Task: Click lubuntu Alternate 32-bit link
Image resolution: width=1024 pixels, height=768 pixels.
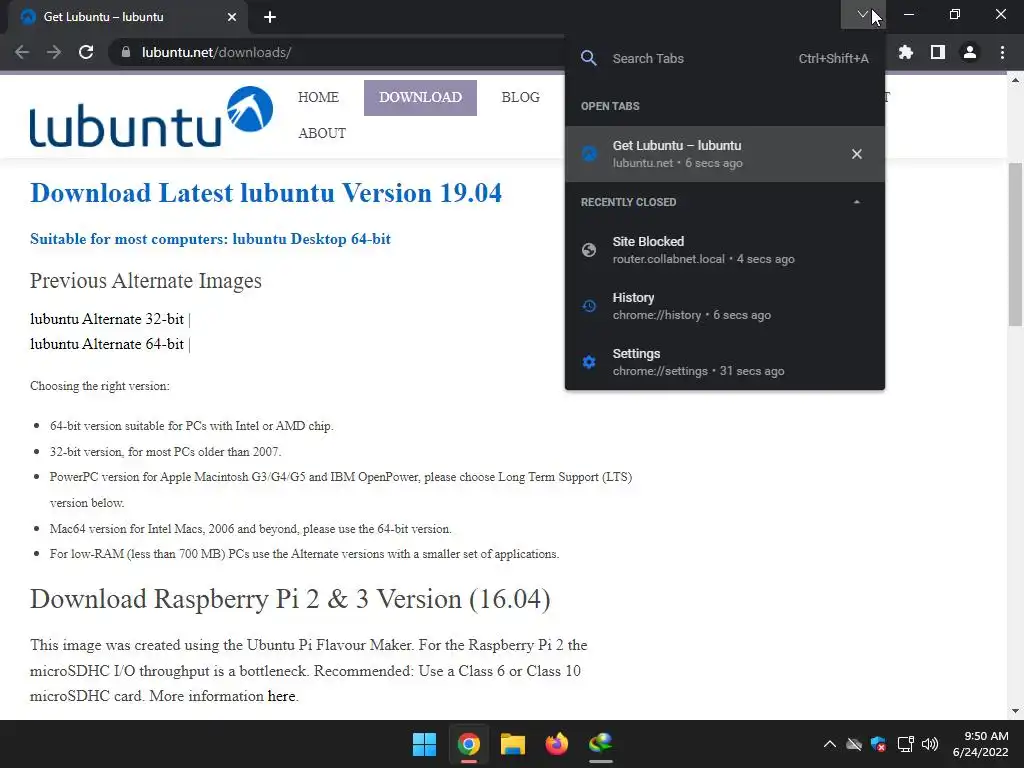Action: click(107, 319)
